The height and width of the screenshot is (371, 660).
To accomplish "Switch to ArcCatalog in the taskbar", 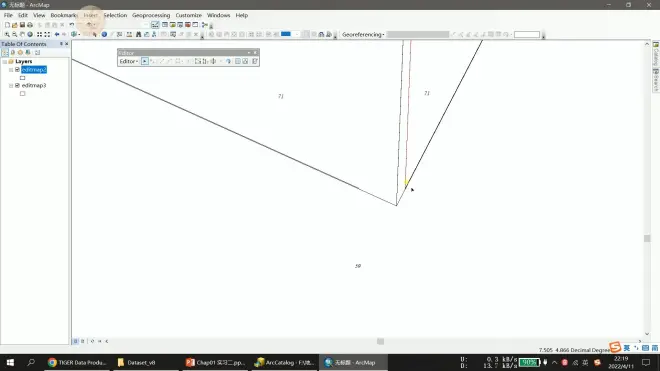I will coord(285,362).
